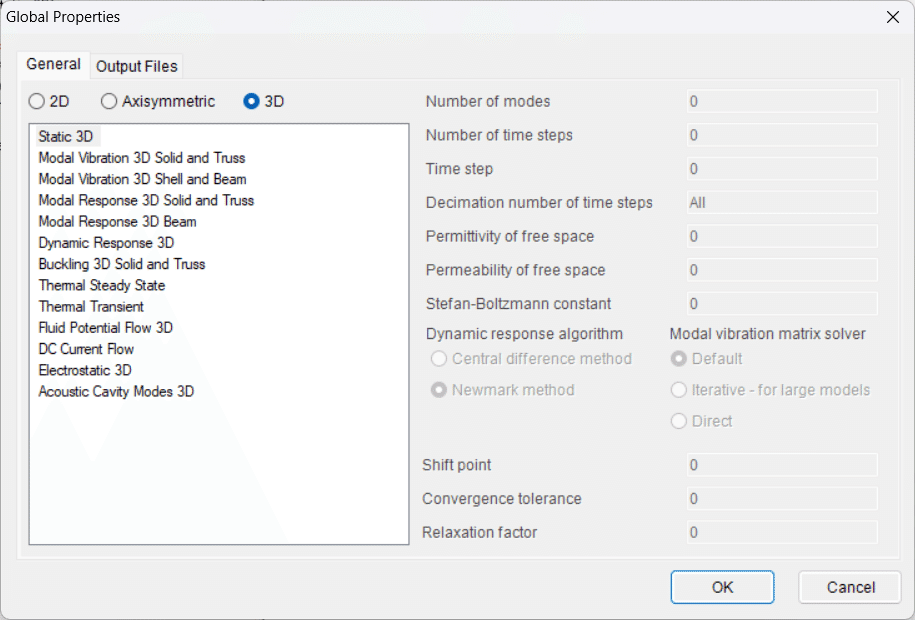Viewport: 915px width, 620px height.
Task: Click the OK button
Action: pos(722,587)
